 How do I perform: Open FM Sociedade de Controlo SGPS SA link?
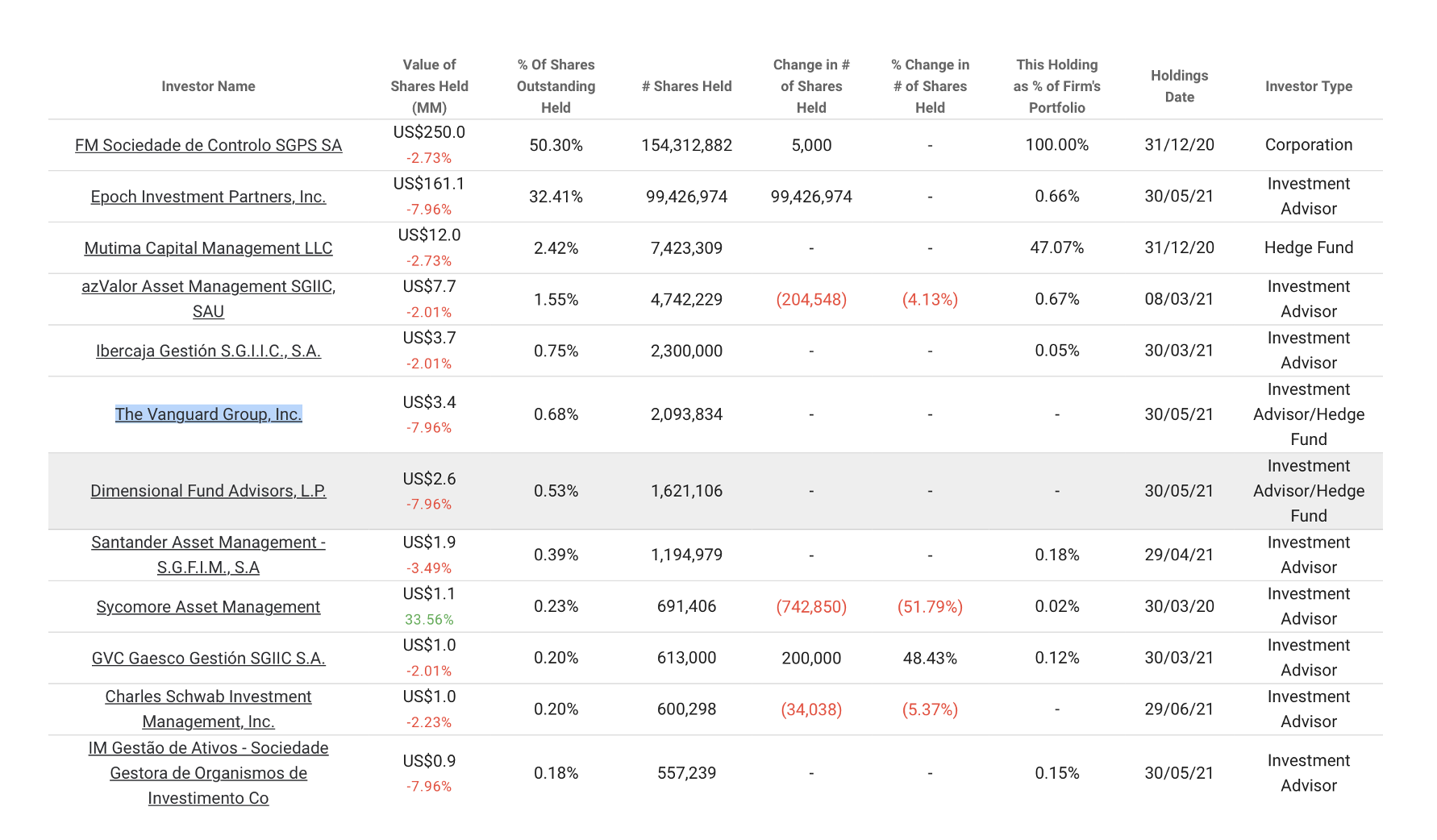pos(208,145)
